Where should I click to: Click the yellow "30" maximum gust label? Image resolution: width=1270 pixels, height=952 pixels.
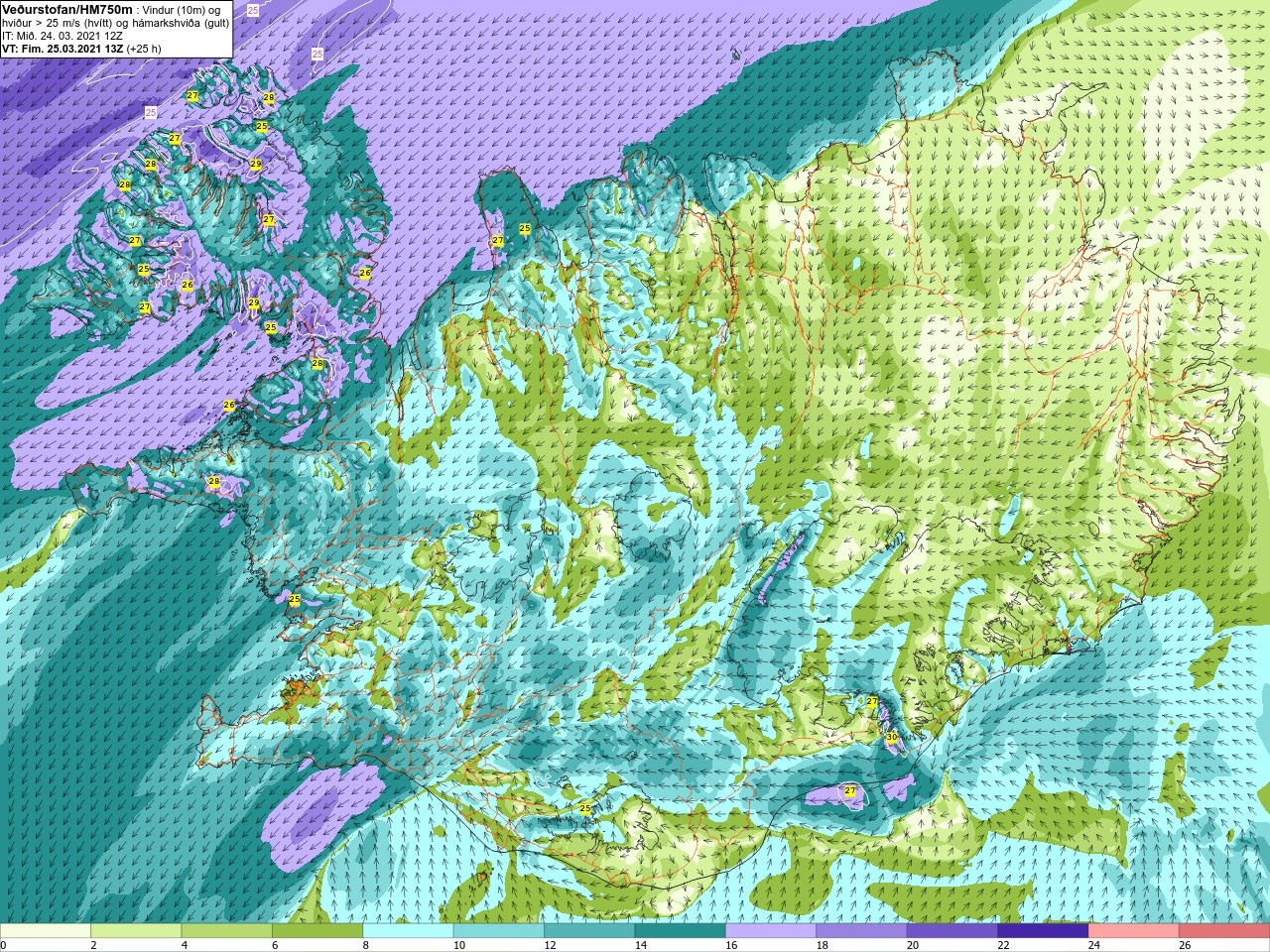[x=891, y=737]
